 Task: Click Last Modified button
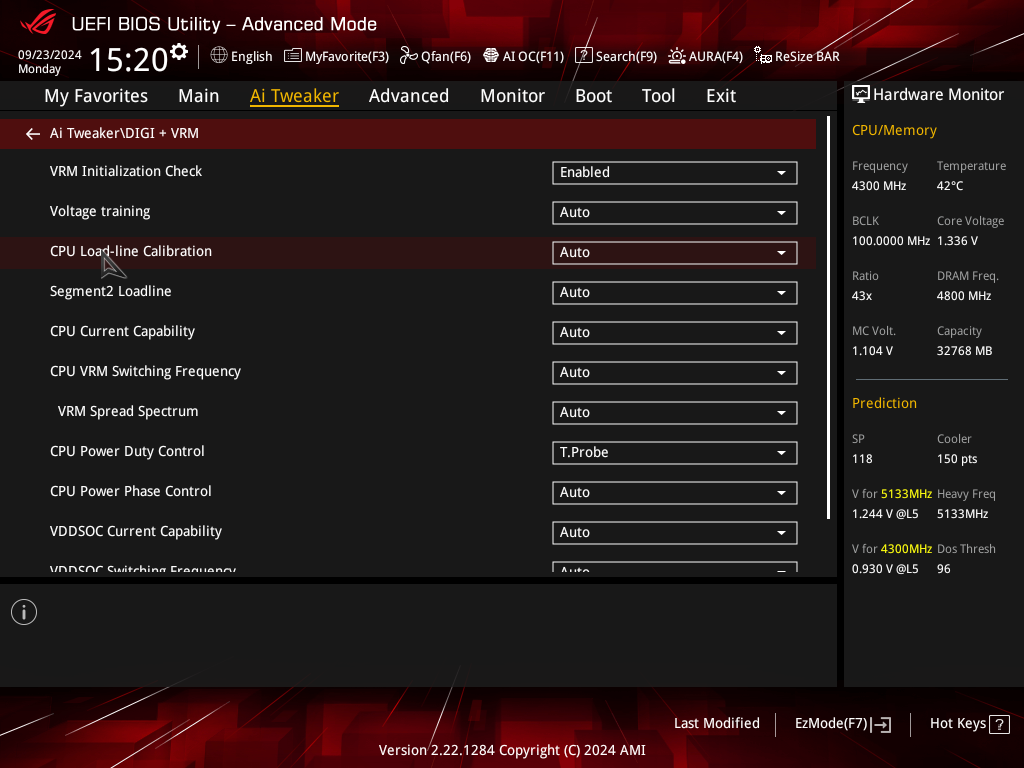coord(716,724)
